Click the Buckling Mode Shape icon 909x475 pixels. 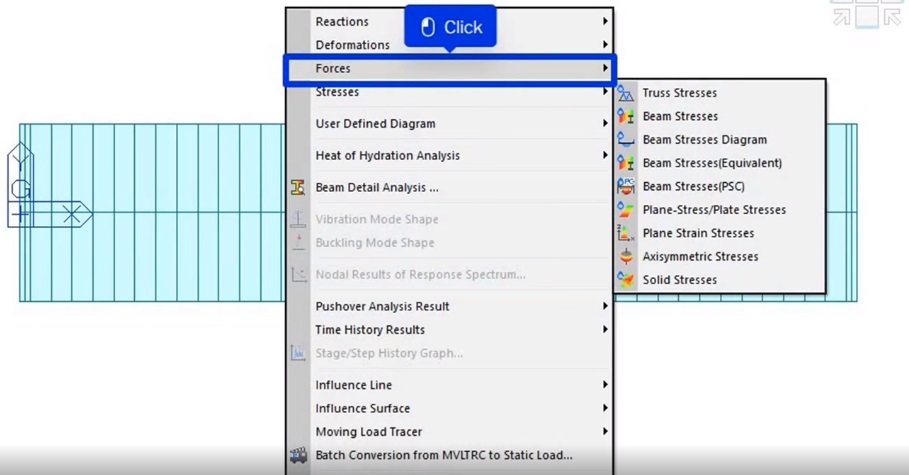coord(298,242)
